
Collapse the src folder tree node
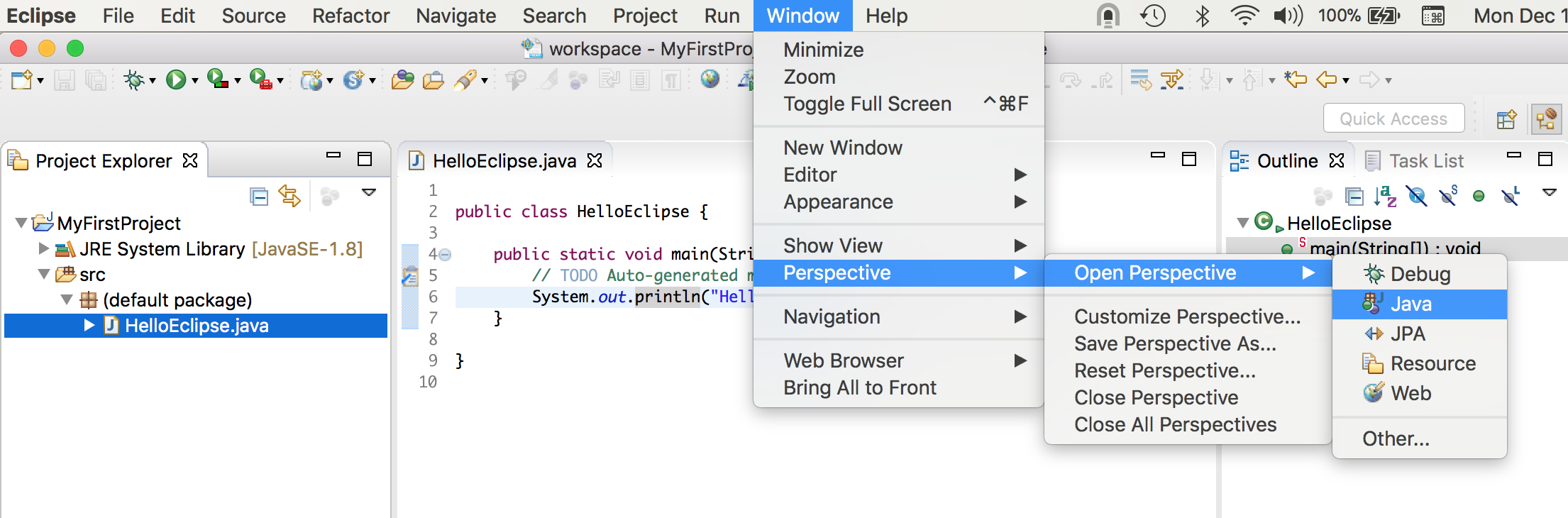tap(43, 274)
